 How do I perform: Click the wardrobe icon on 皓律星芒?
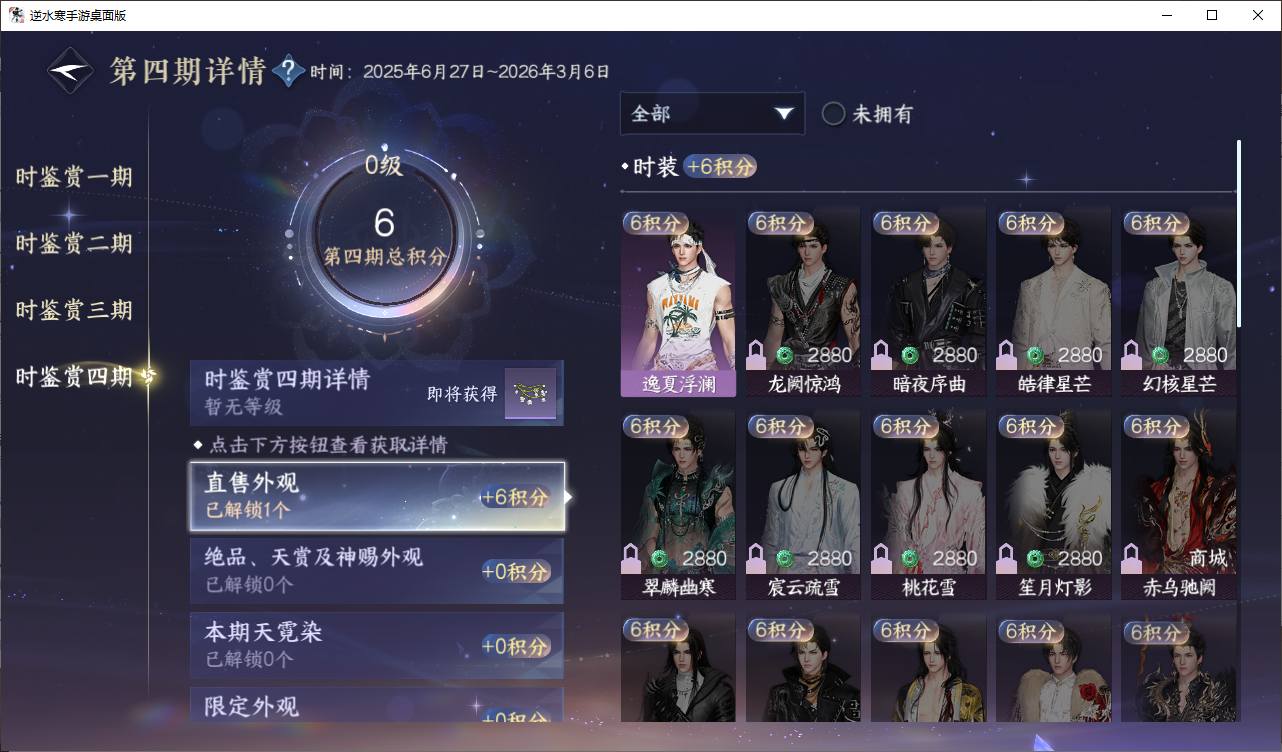point(1007,354)
